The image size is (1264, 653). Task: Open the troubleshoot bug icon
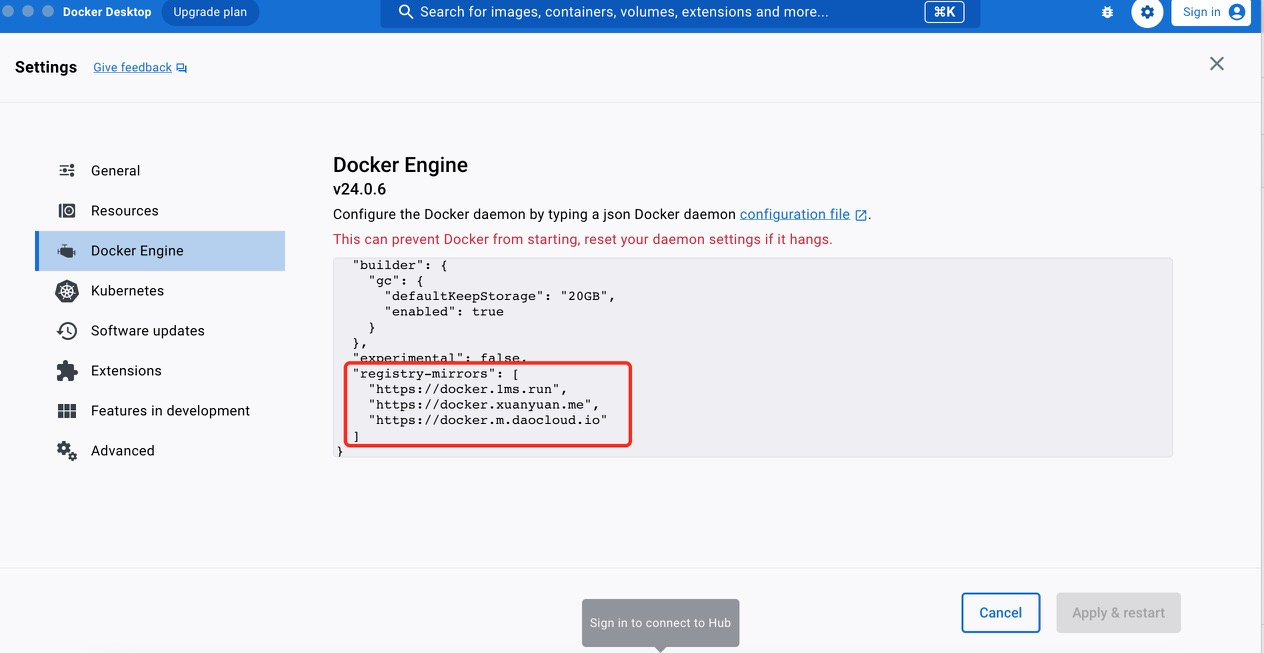click(1107, 12)
